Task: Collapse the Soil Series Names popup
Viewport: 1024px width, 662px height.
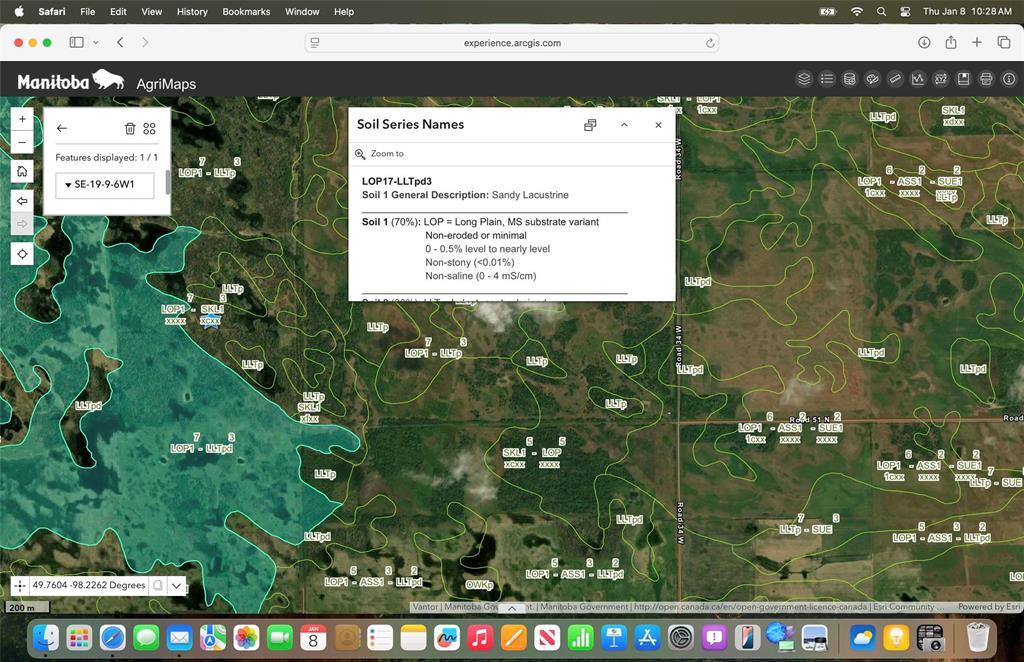Action: coord(624,125)
